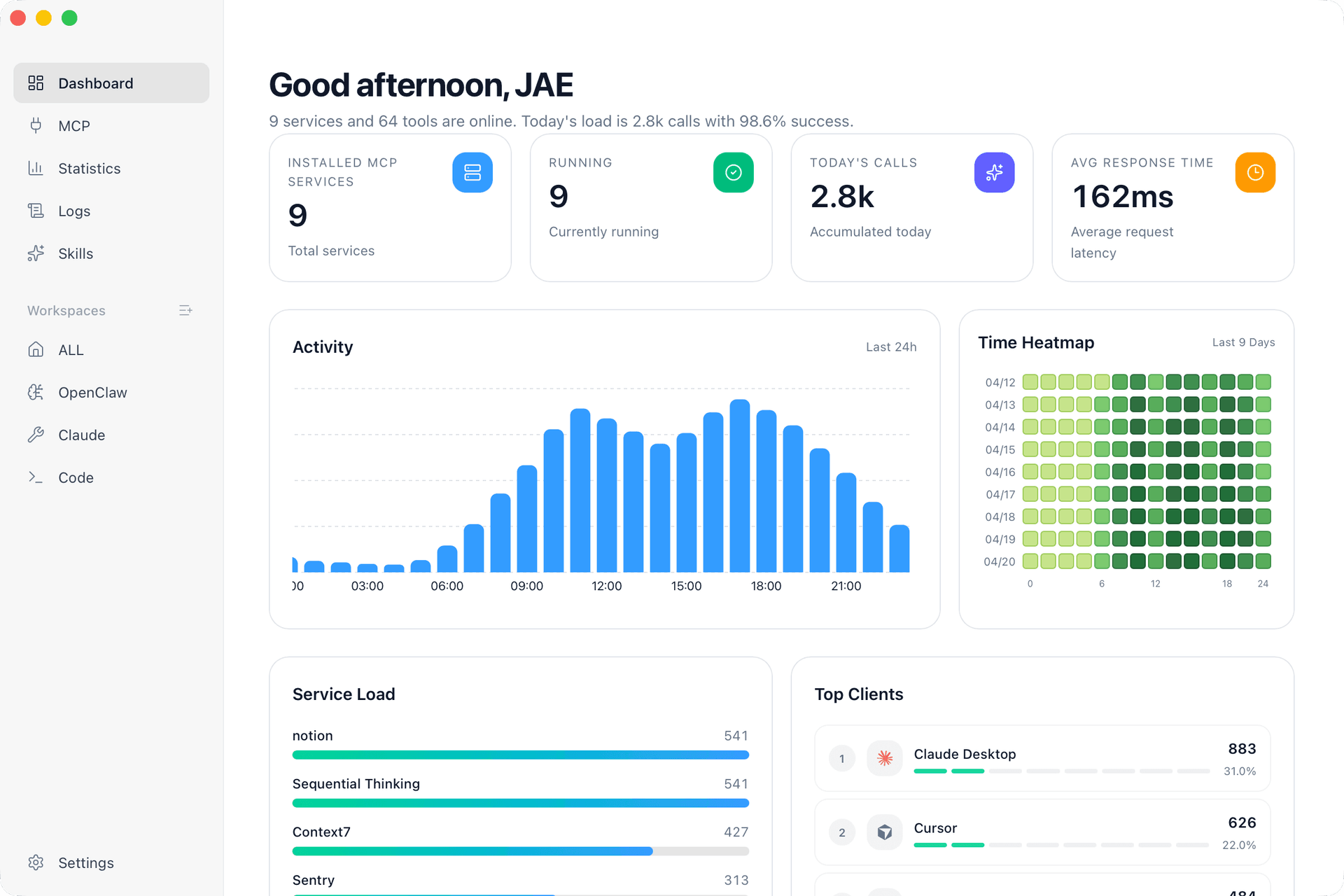Click the yellow macOS minimize window button
1344x896 pixels.
coord(43,18)
